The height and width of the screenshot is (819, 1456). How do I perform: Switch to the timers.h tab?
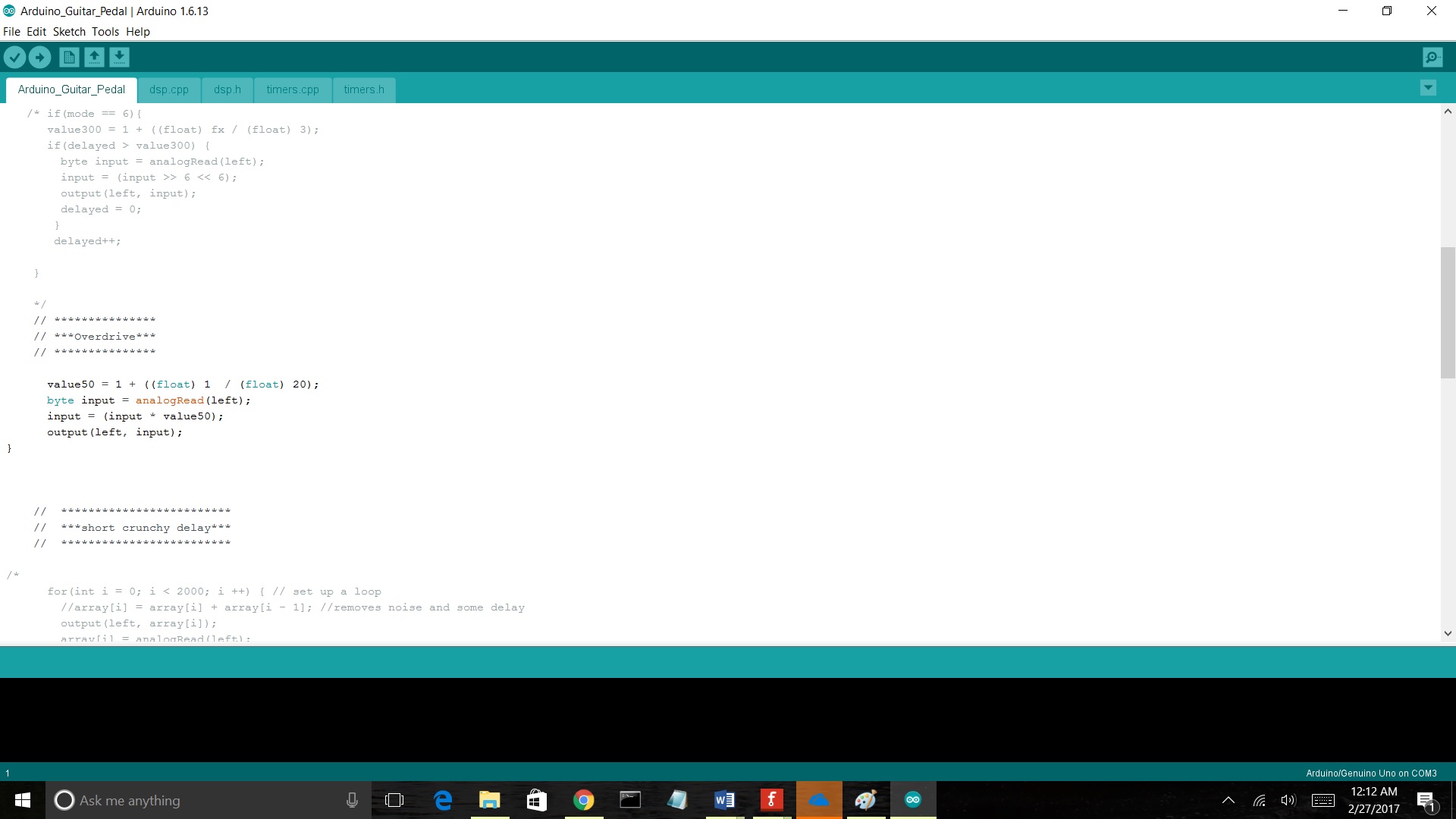[364, 89]
